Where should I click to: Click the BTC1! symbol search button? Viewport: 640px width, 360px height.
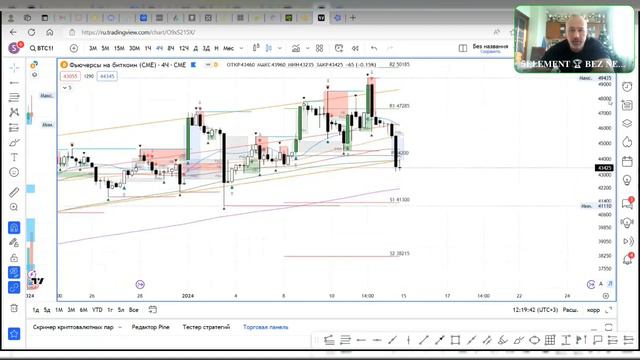coord(42,48)
